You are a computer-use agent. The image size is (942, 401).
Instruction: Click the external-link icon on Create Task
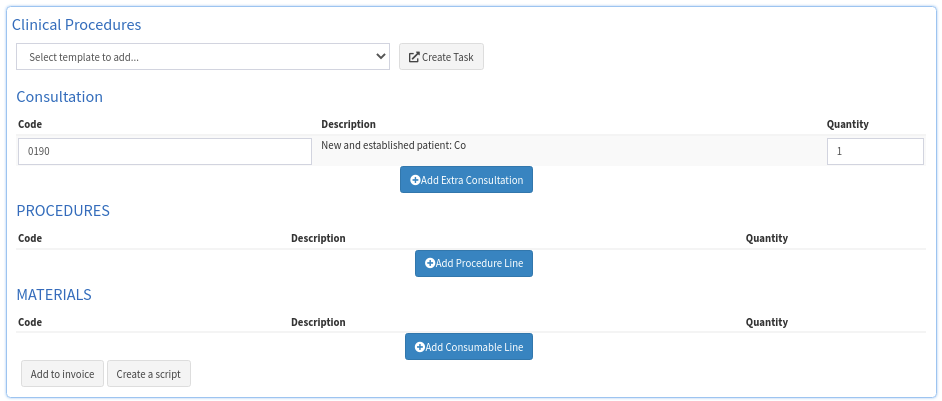click(414, 57)
